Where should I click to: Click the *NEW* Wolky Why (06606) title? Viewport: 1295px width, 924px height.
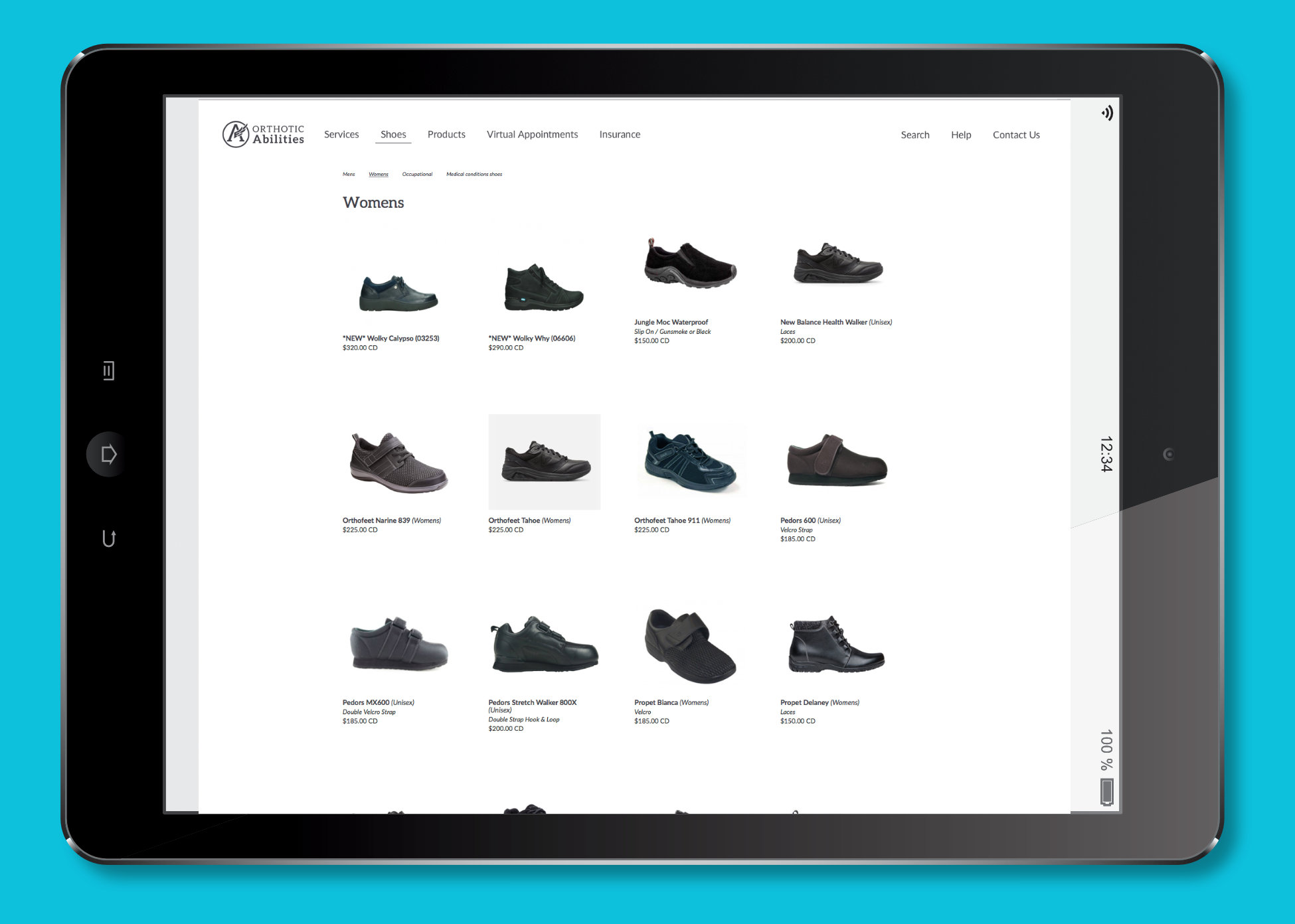pyautogui.click(x=532, y=338)
